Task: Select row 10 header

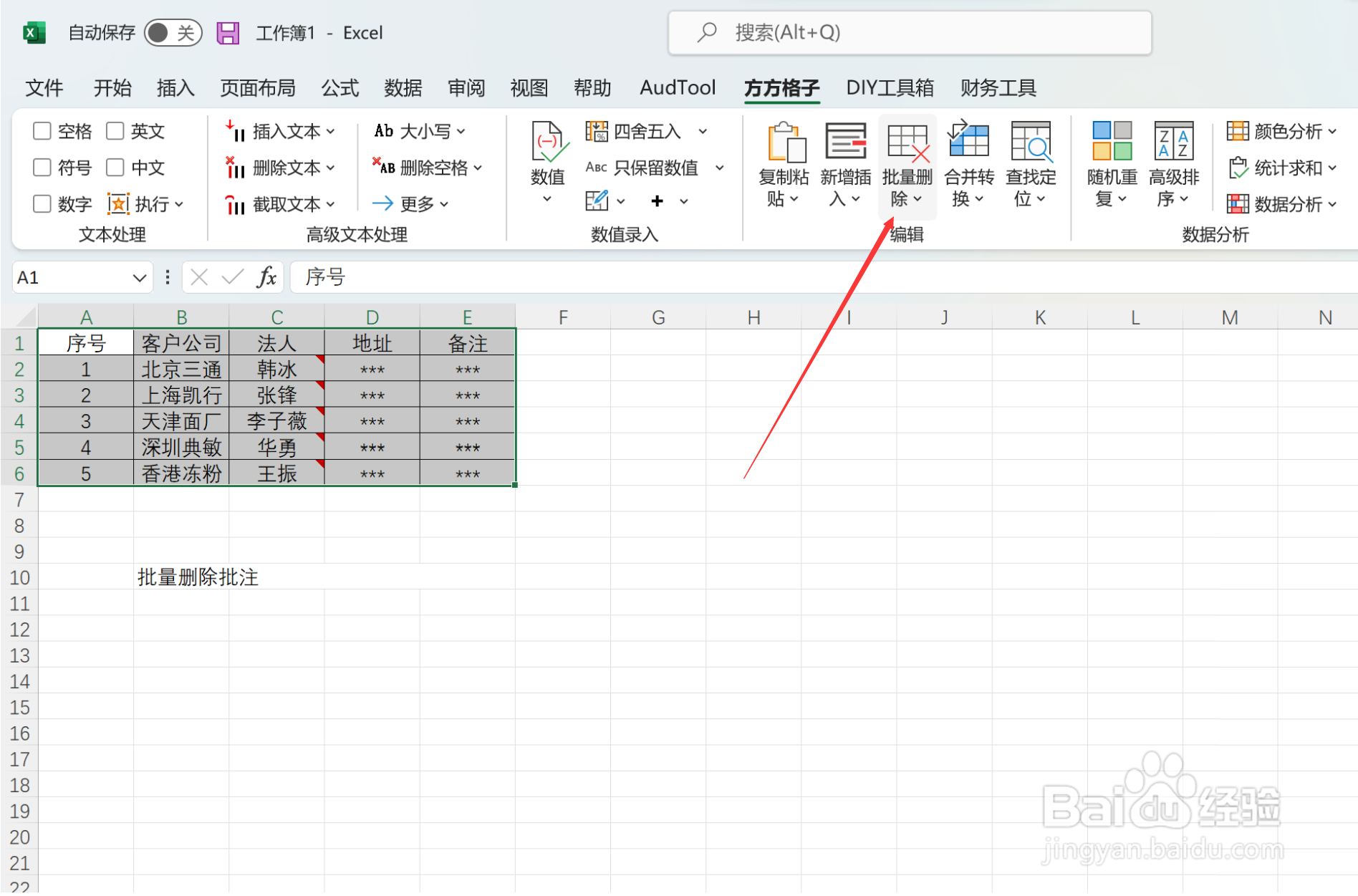Action: (19, 577)
